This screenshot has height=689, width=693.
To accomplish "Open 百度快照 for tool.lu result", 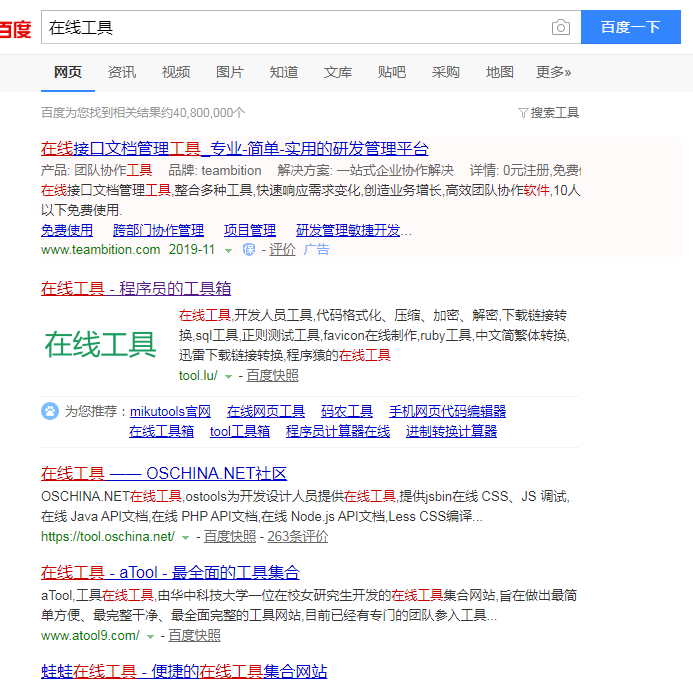I will (272, 376).
